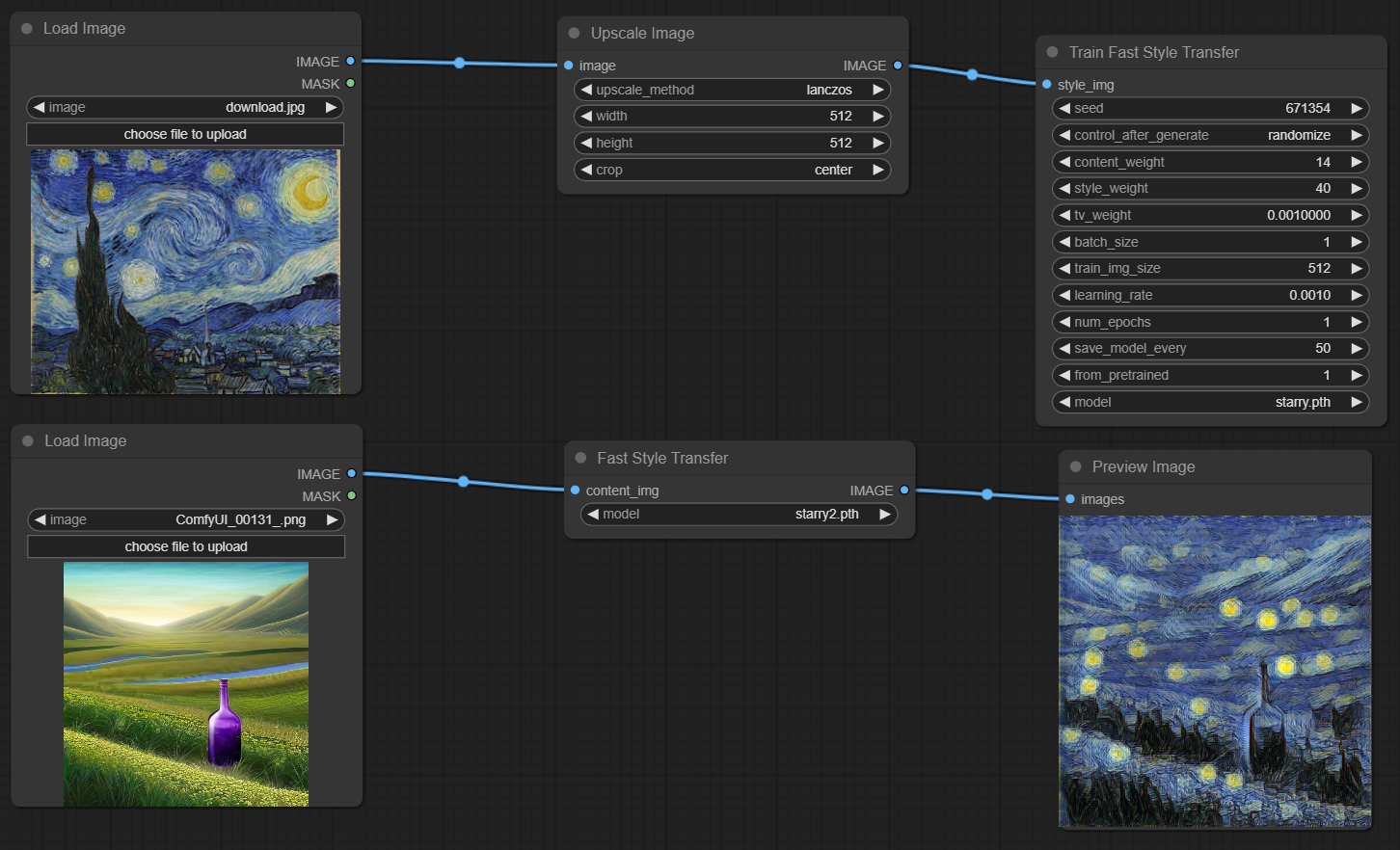Decrease the Upscale Image width value
Image resolution: width=1400 pixels, height=850 pixels.
[x=585, y=116]
